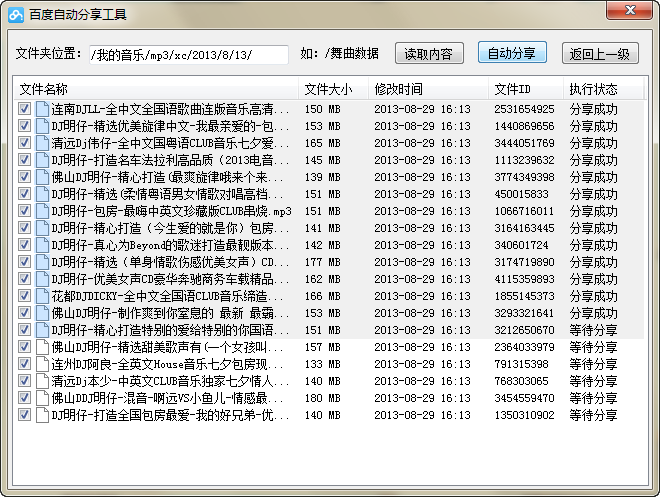Sort by 文件名称 column header
The image size is (660, 497).
click(x=155, y=89)
